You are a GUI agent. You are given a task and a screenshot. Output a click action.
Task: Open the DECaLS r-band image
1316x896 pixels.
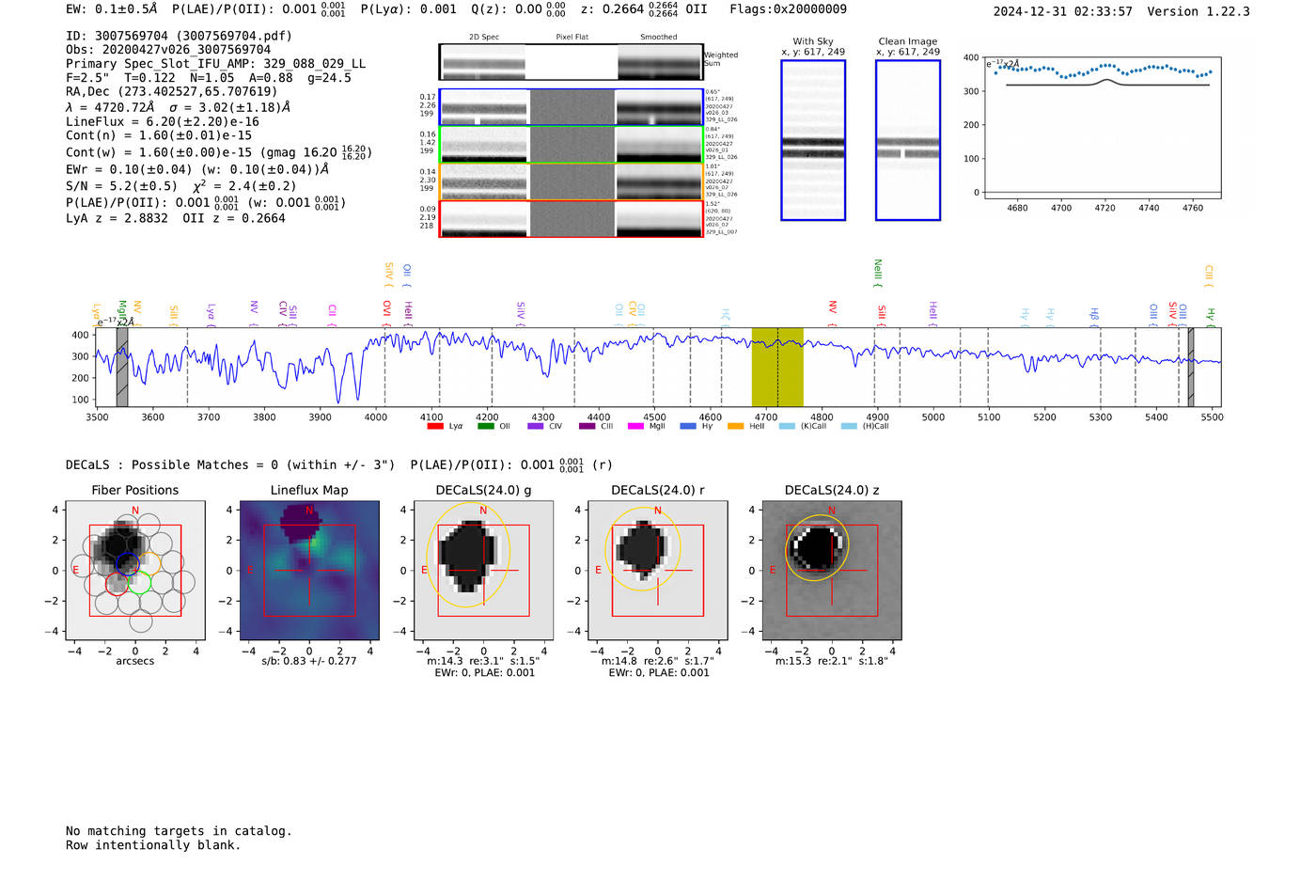point(658,570)
